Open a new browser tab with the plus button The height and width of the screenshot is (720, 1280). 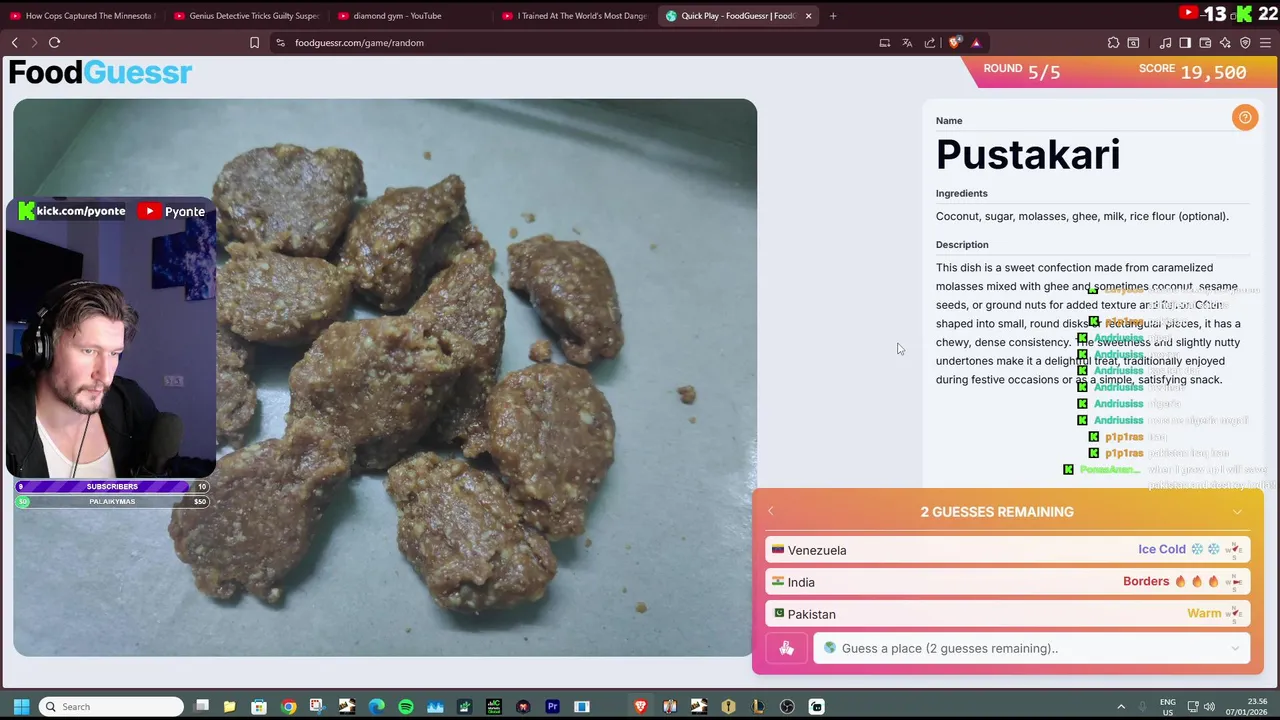pyautogui.click(x=833, y=16)
